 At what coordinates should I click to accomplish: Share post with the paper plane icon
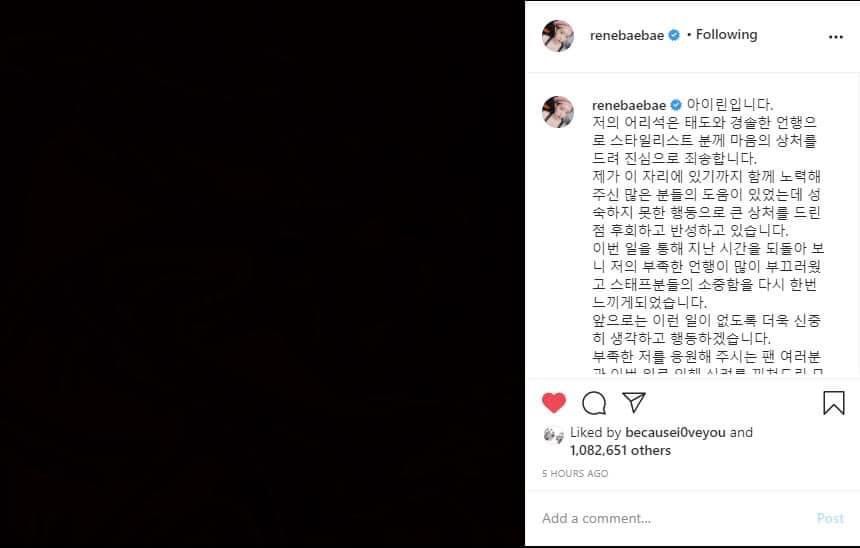[634, 402]
